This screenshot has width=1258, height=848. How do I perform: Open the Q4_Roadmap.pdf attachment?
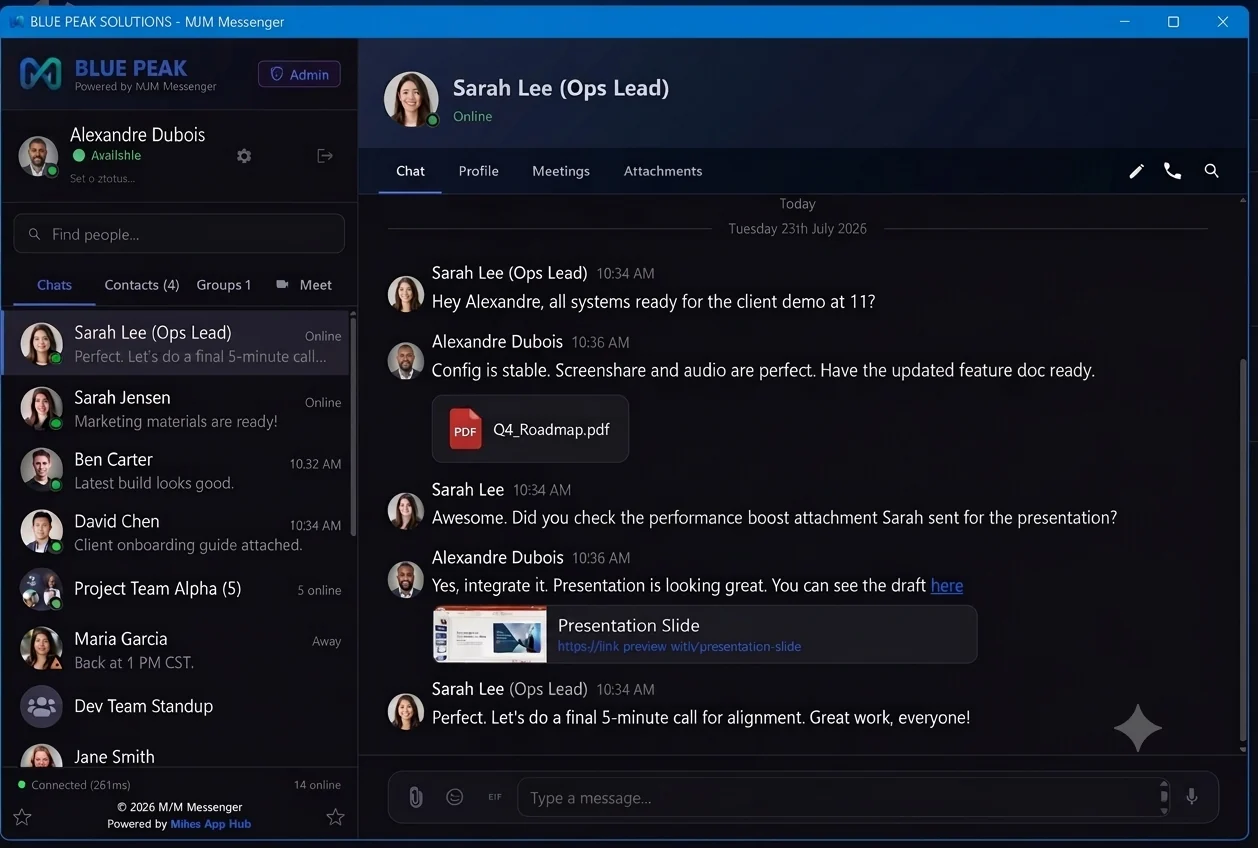[530, 429]
